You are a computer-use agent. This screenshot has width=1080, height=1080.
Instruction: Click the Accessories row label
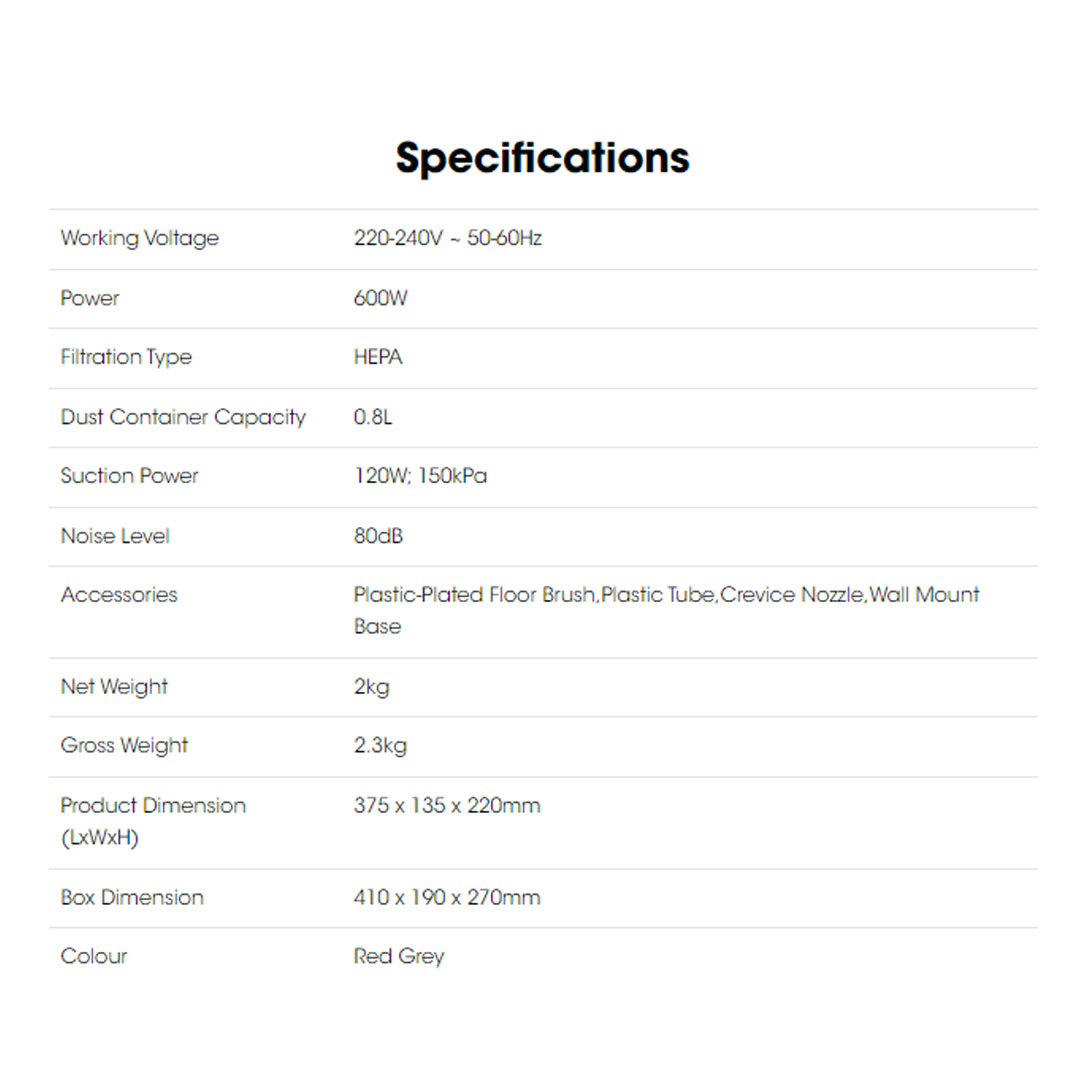(x=119, y=595)
